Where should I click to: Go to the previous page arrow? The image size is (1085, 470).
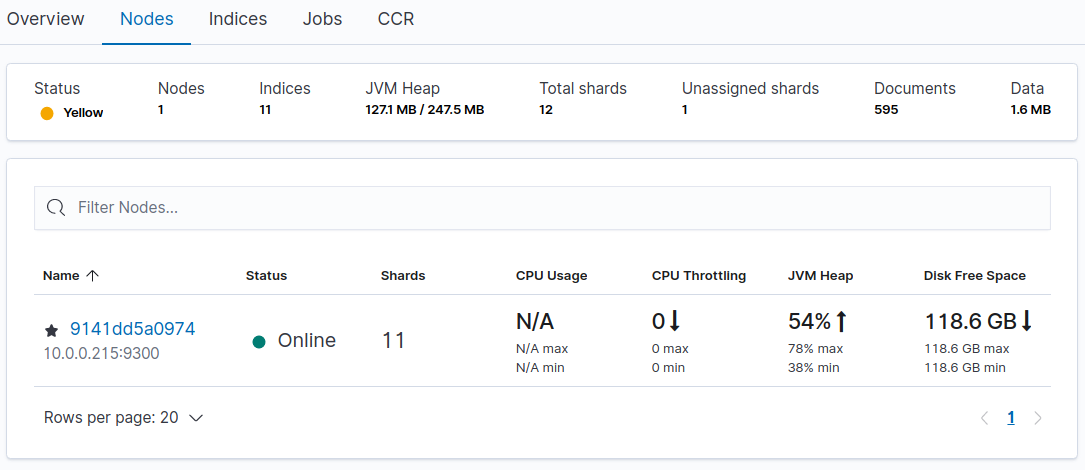pos(985,417)
